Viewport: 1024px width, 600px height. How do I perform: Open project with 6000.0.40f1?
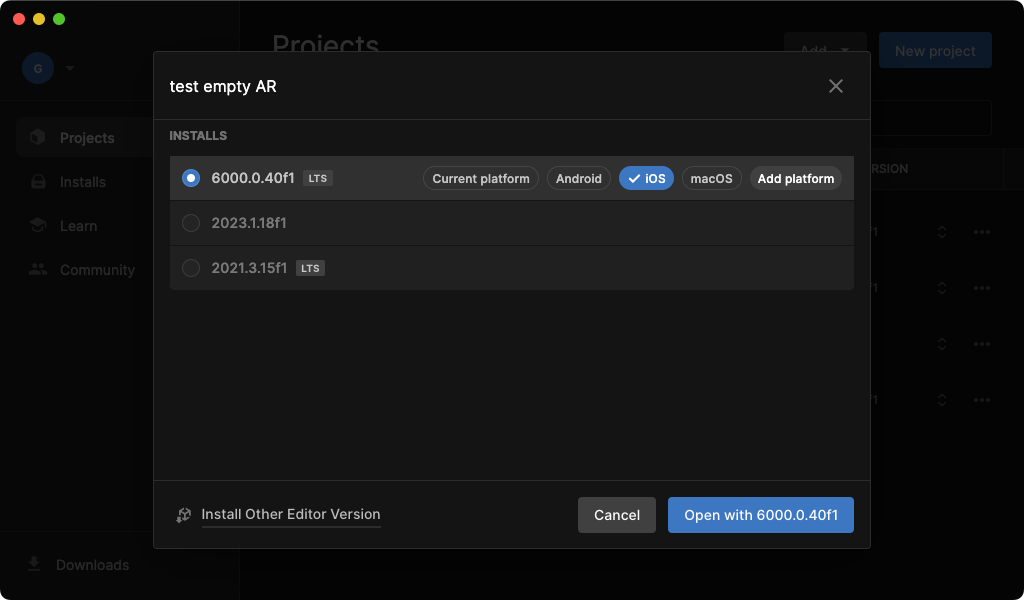(761, 515)
